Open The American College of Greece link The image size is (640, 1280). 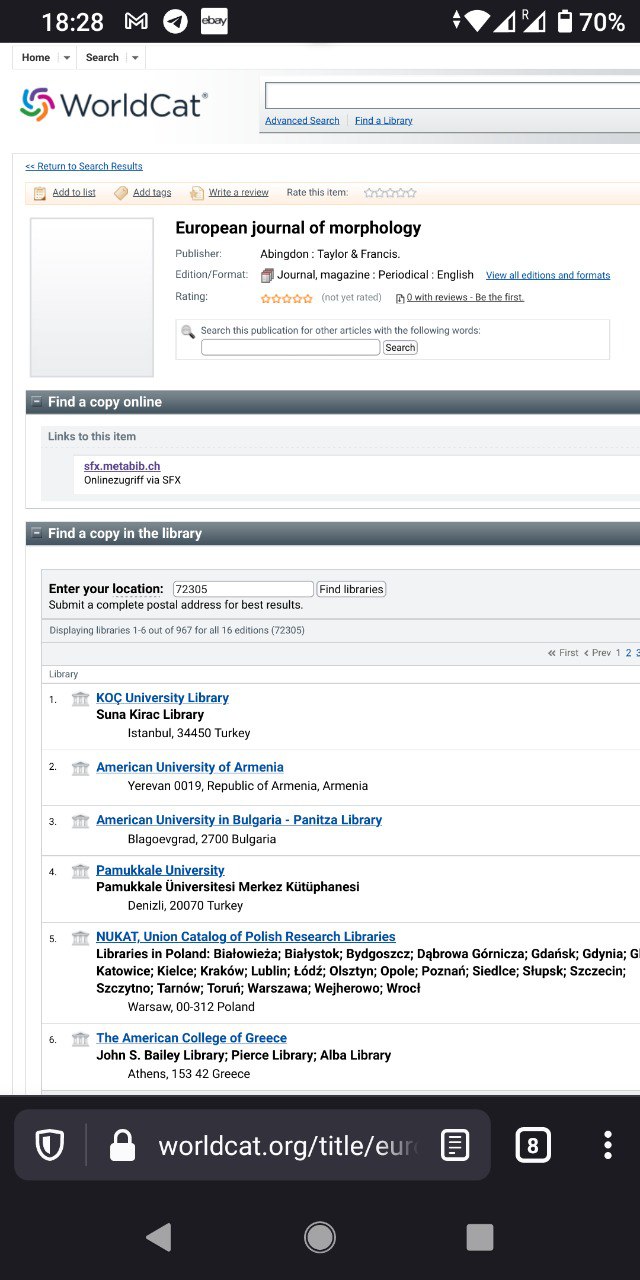192,1038
